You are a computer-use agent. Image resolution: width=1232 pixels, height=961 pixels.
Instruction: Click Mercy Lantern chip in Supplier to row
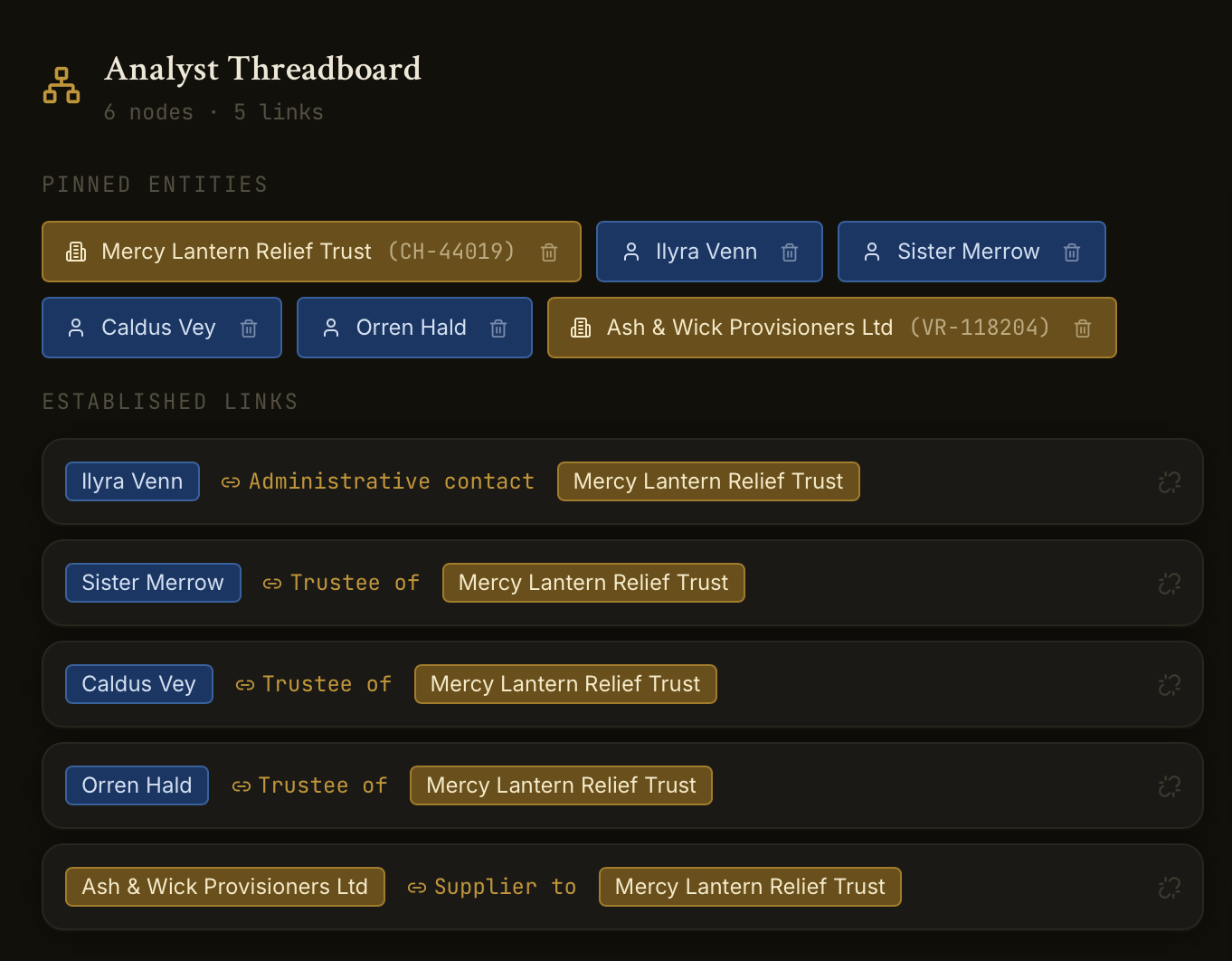[x=750, y=887]
